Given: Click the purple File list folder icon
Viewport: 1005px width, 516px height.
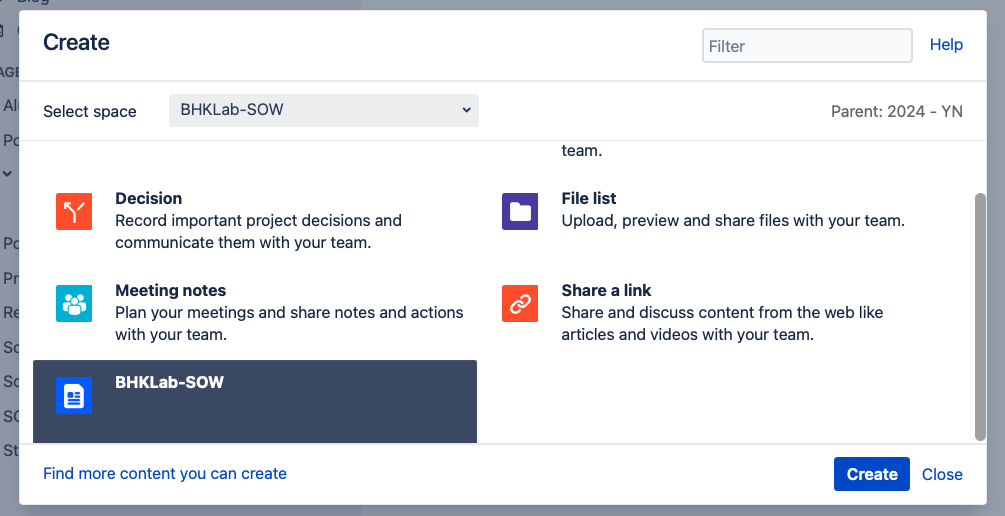Looking at the screenshot, I should click(x=520, y=211).
